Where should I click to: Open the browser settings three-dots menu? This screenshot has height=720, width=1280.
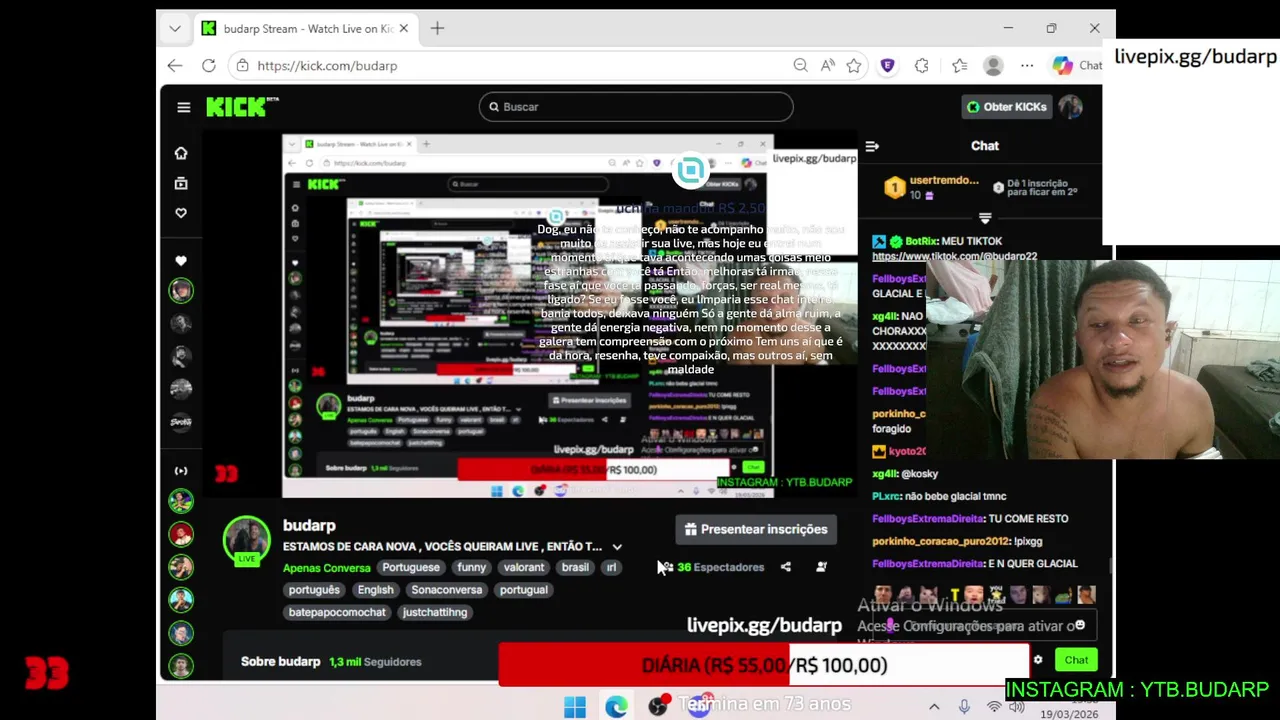(1027, 66)
